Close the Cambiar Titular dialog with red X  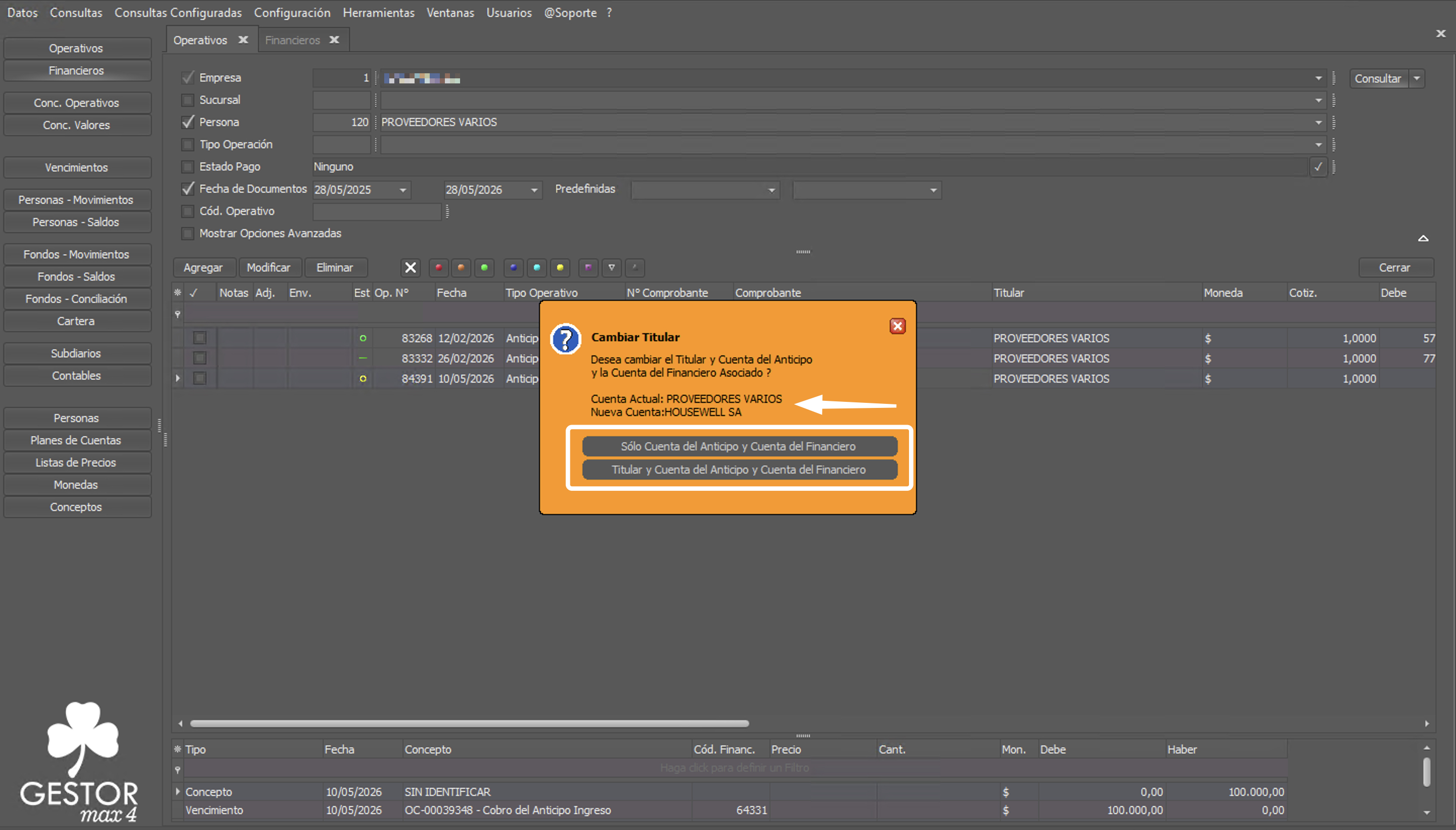[897, 326]
